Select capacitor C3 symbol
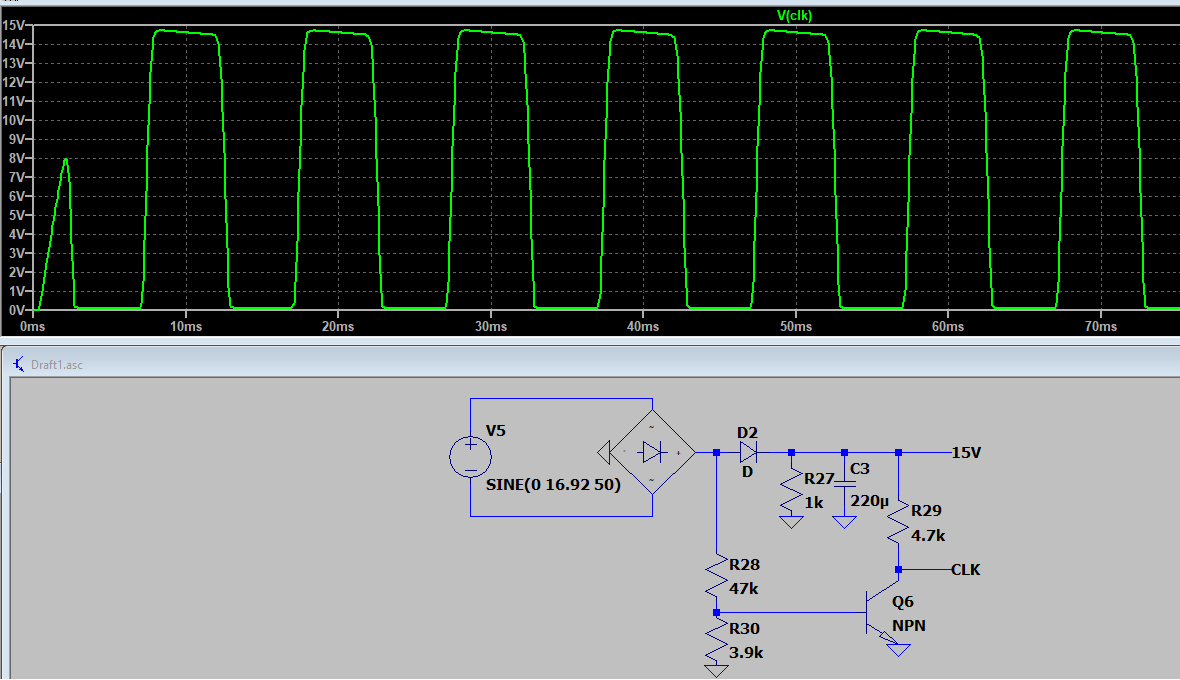This screenshot has width=1180, height=680. [844, 484]
